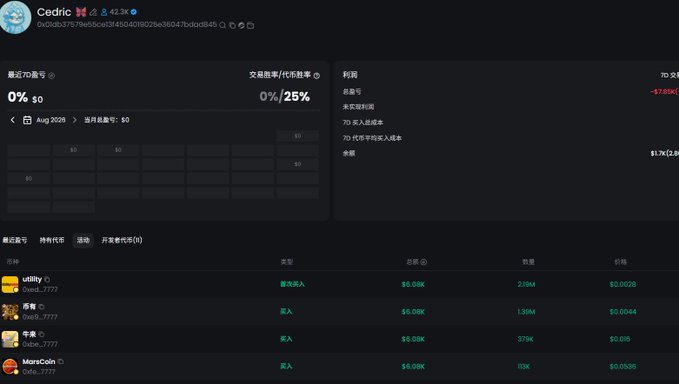Open the follower count person icon

104,12
